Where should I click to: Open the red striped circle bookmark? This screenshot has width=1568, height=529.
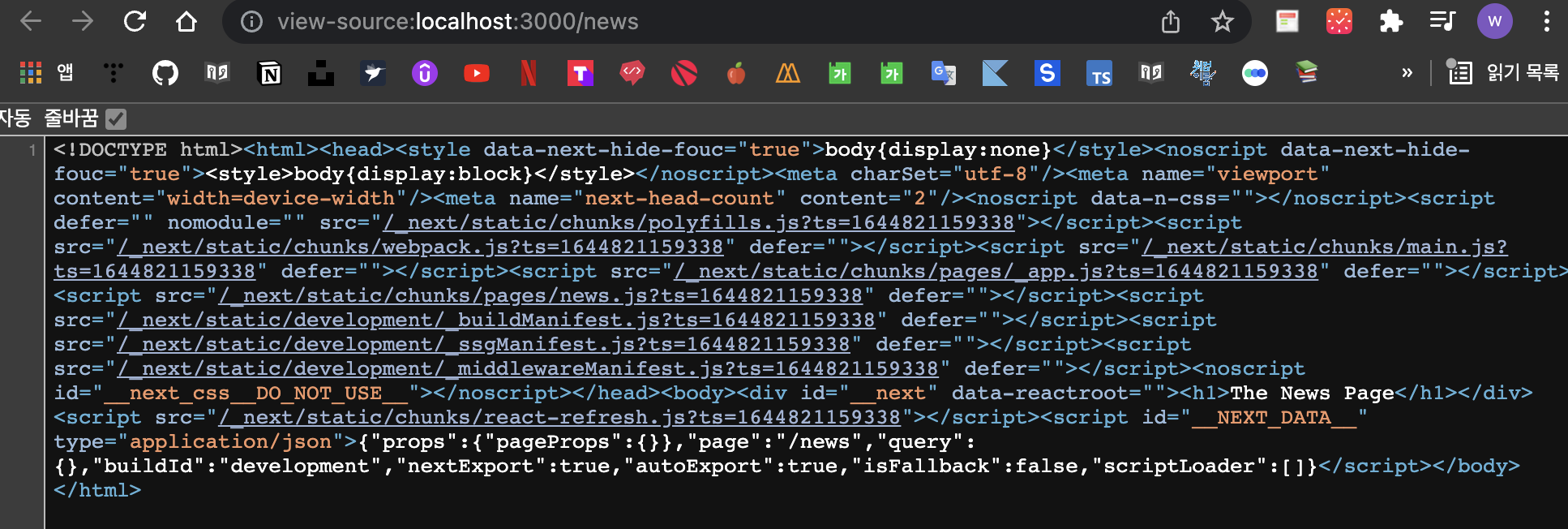tap(684, 74)
